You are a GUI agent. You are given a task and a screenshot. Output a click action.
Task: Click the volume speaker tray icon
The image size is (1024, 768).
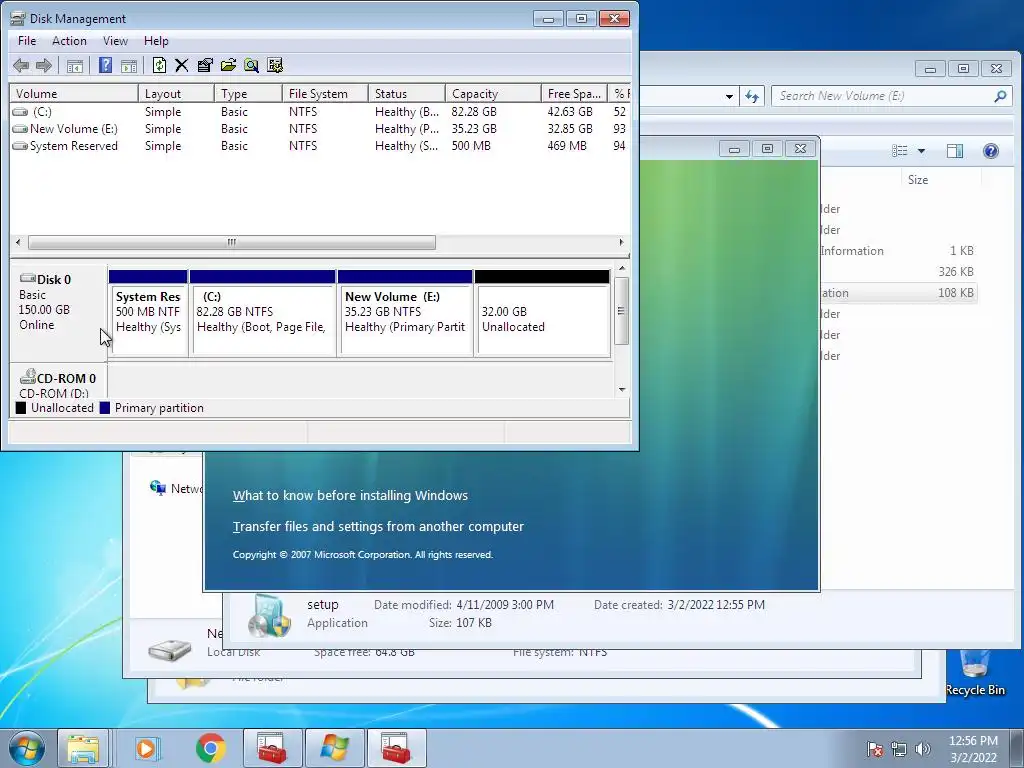click(x=923, y=749)
